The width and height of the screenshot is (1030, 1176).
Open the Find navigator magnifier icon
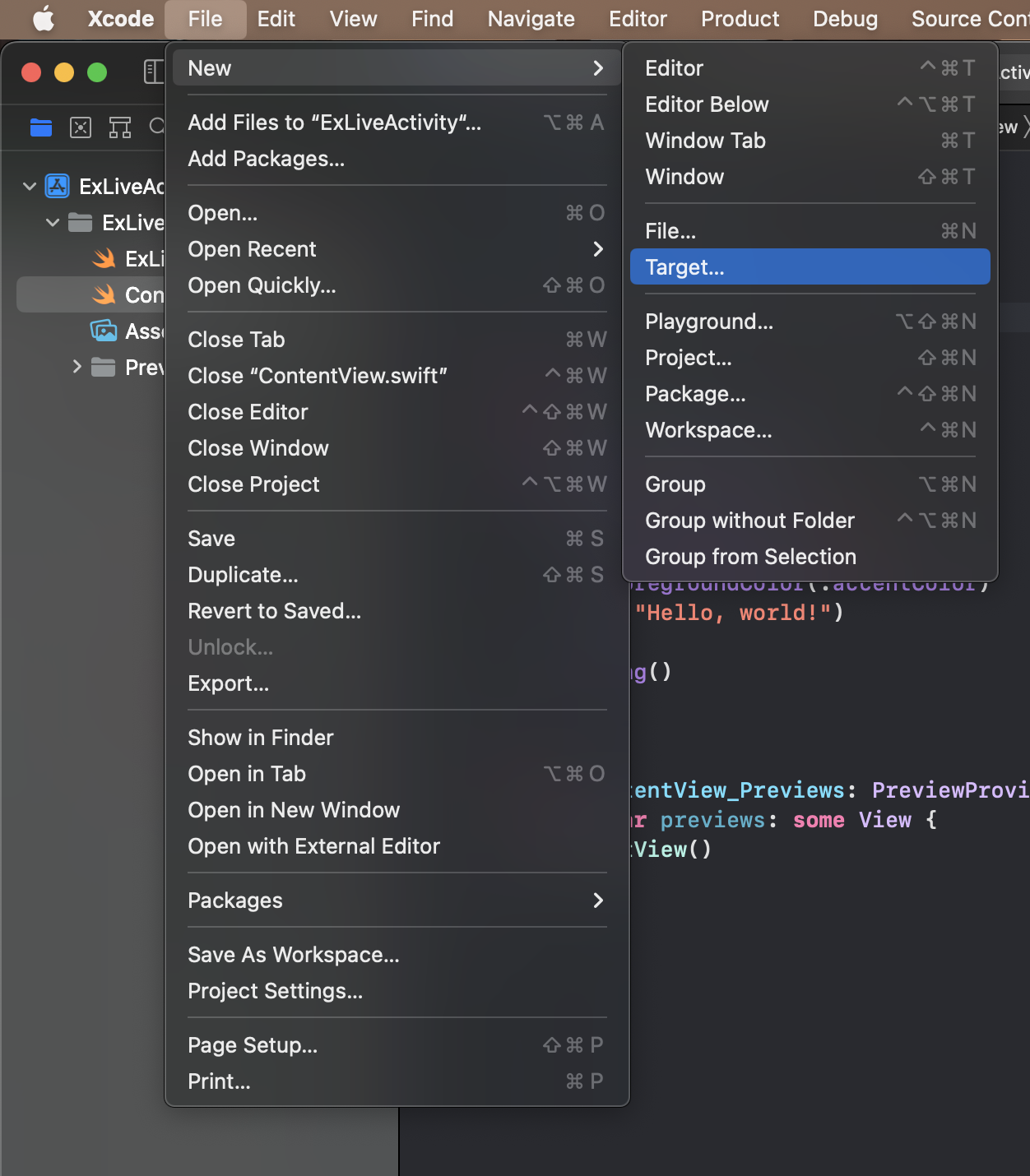coord(156,127)
